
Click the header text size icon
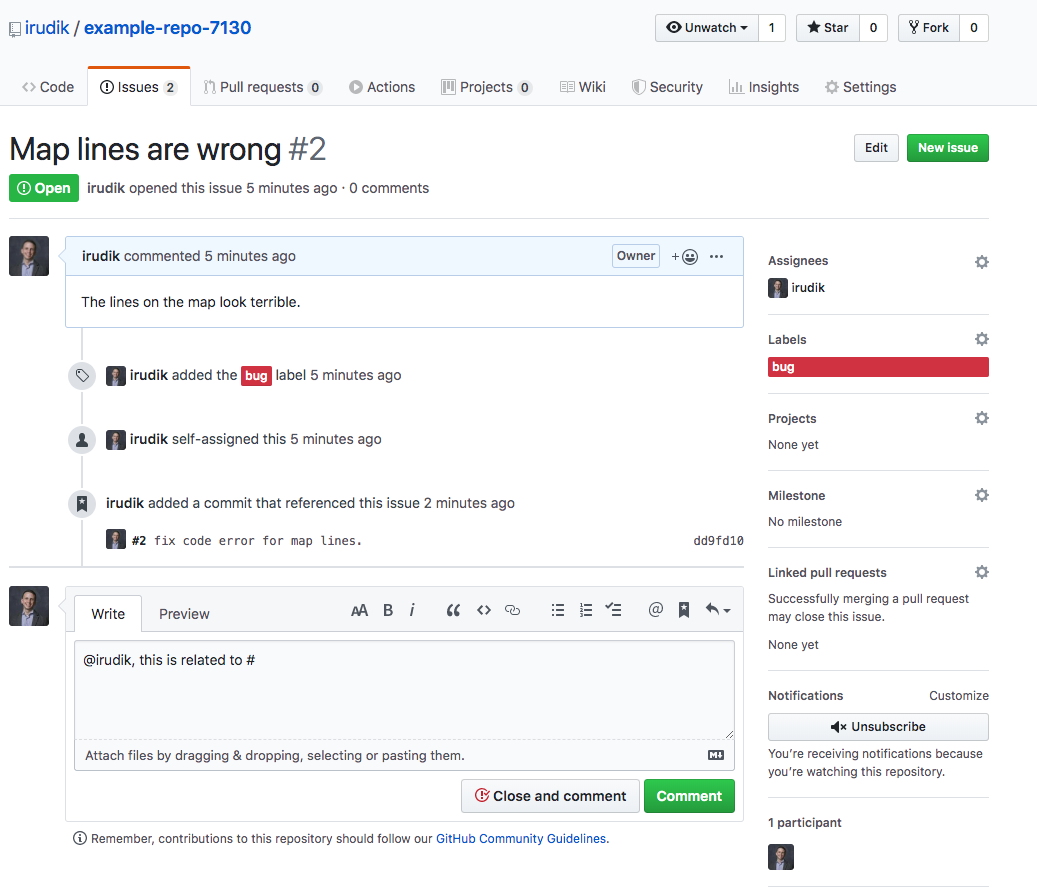point(359,610)
